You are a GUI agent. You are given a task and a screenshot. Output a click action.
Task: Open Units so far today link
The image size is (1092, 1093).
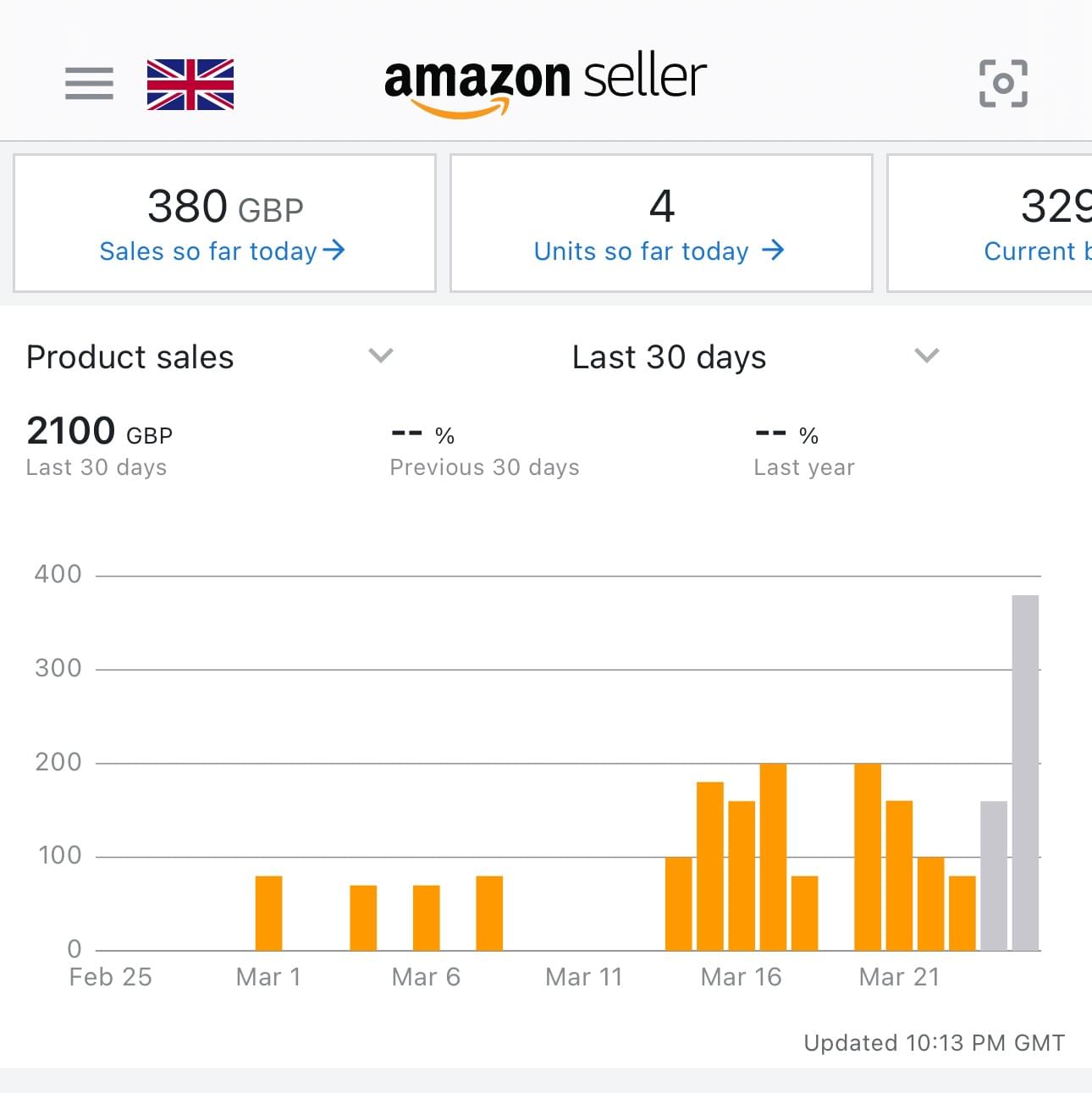coord(641,251)
